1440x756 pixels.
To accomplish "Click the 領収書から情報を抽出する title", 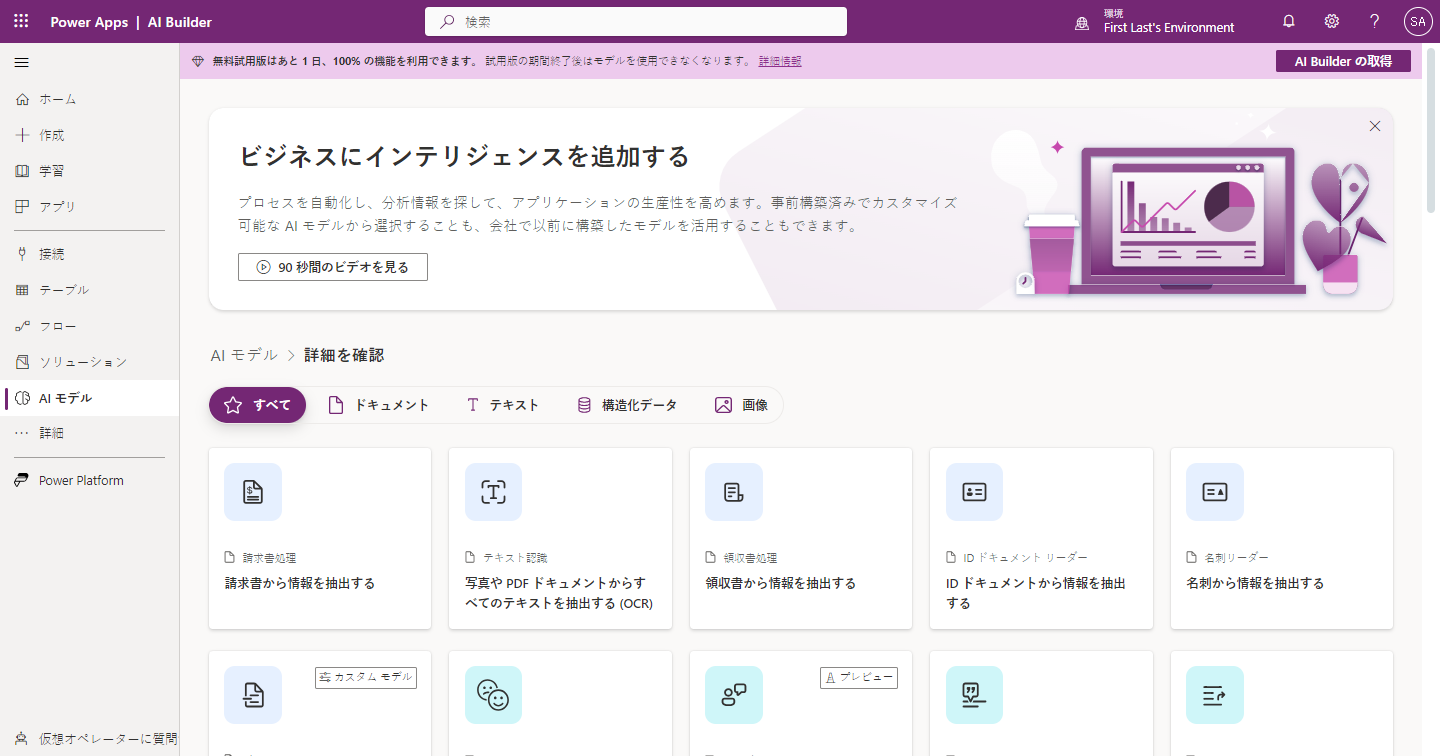I will point(781,583).
